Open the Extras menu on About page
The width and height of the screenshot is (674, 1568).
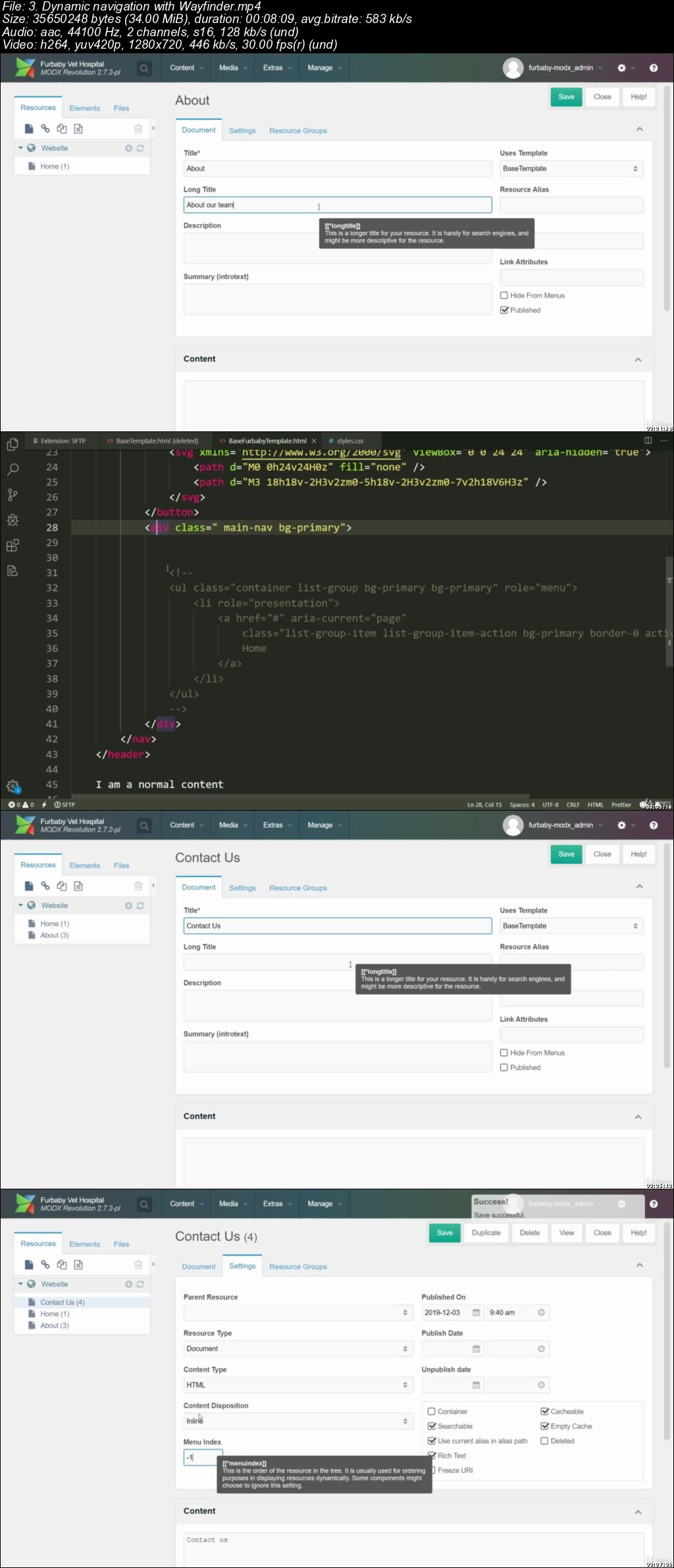click(x=276, y=68)
